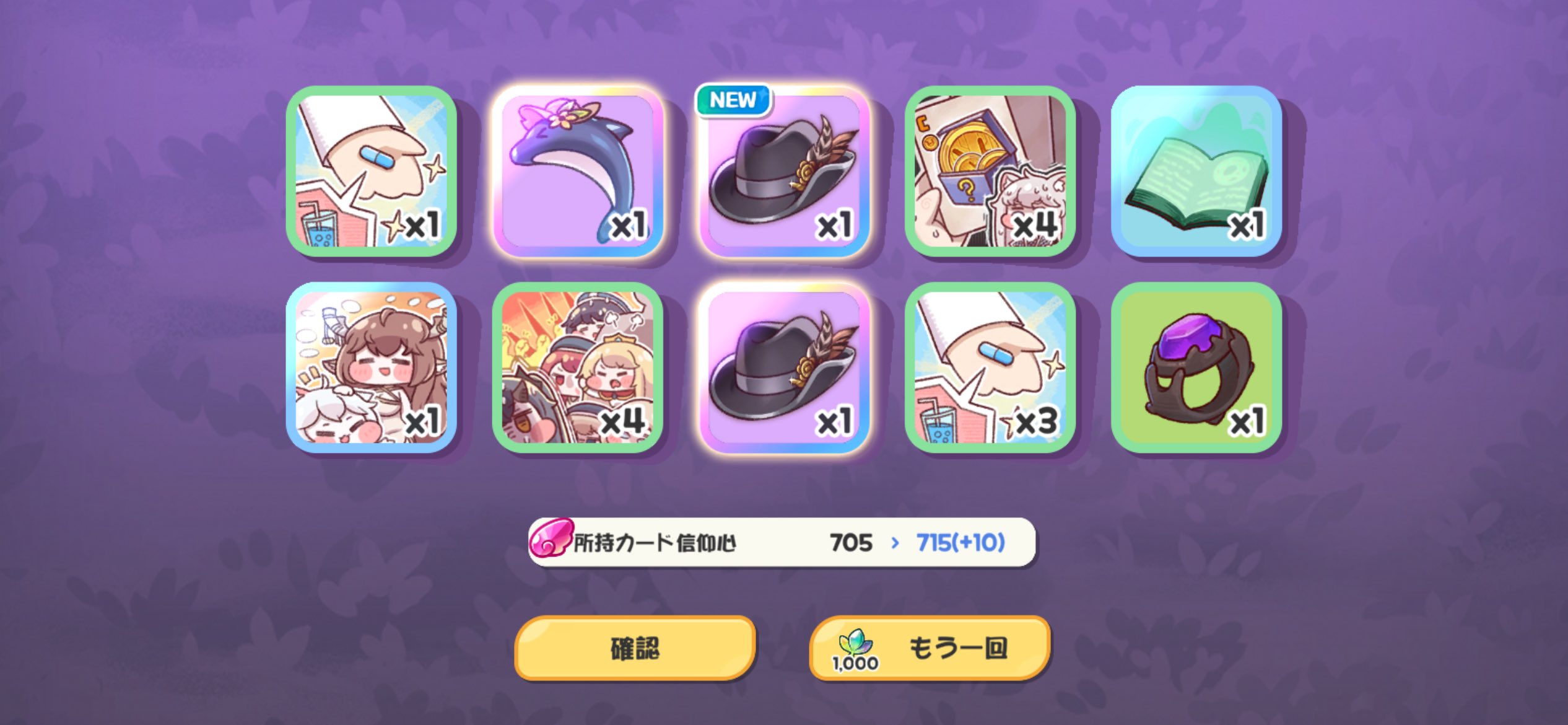
Task: Tap the crystal currency icon labeled 1,000
Action: coord(855,649)
